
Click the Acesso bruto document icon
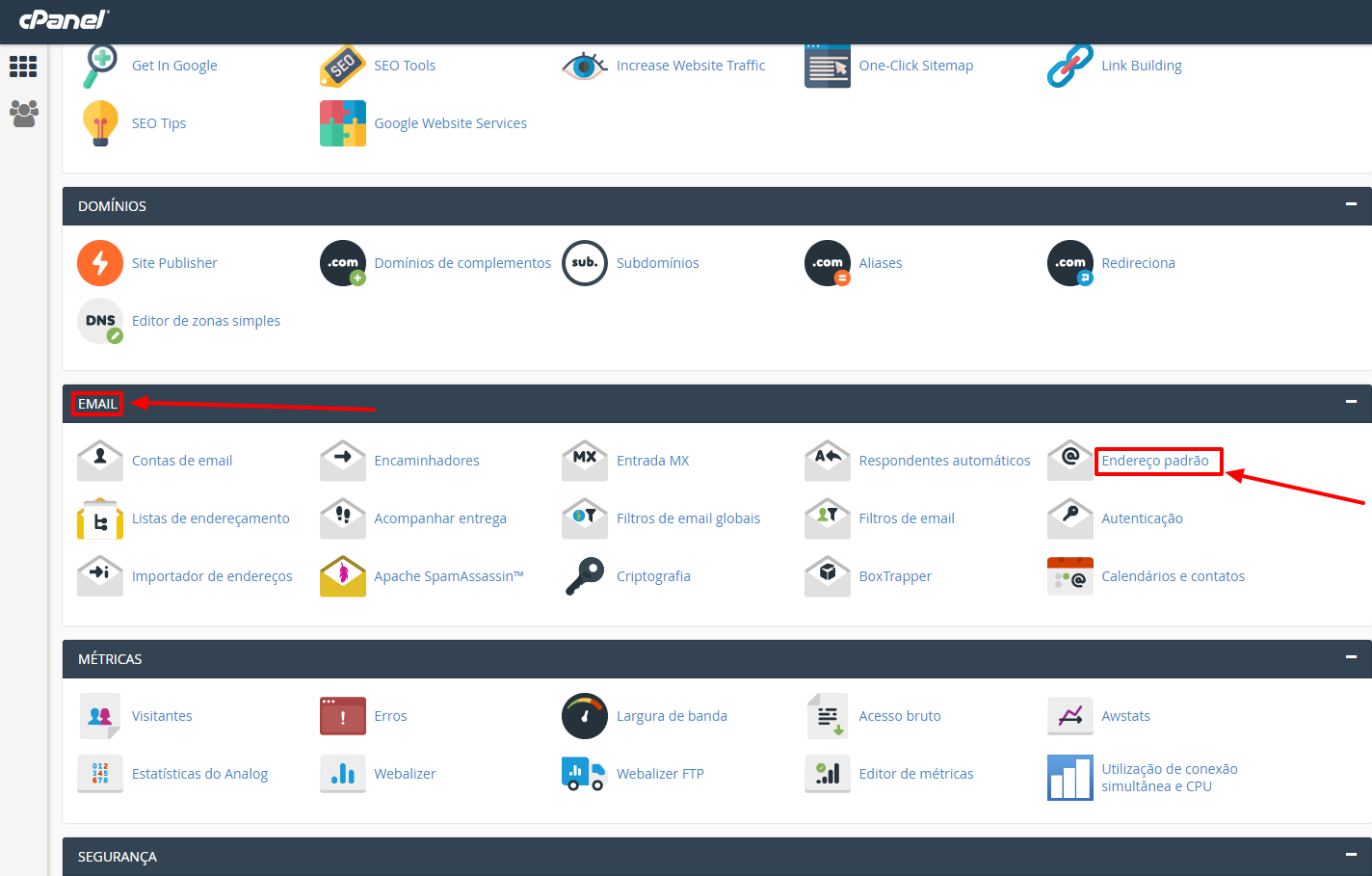click(x=828, y=716)
